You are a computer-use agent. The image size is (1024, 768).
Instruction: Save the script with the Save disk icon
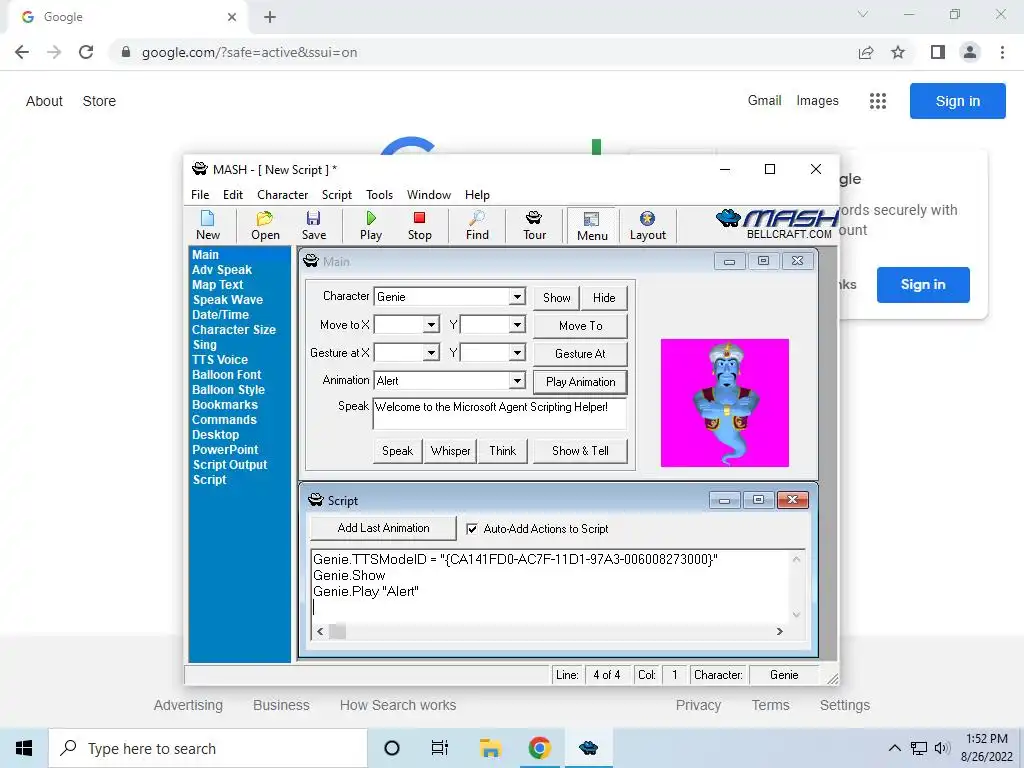313,225
